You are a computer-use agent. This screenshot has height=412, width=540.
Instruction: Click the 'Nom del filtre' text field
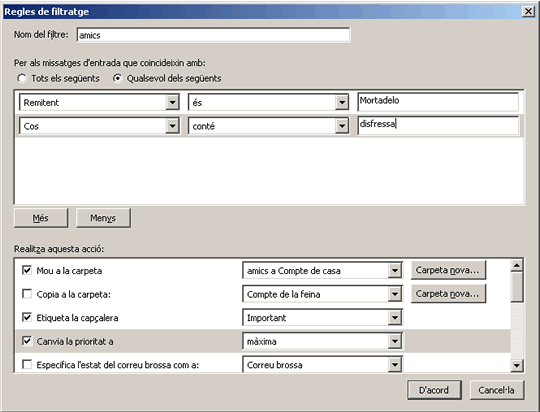(x=214, y=35)
